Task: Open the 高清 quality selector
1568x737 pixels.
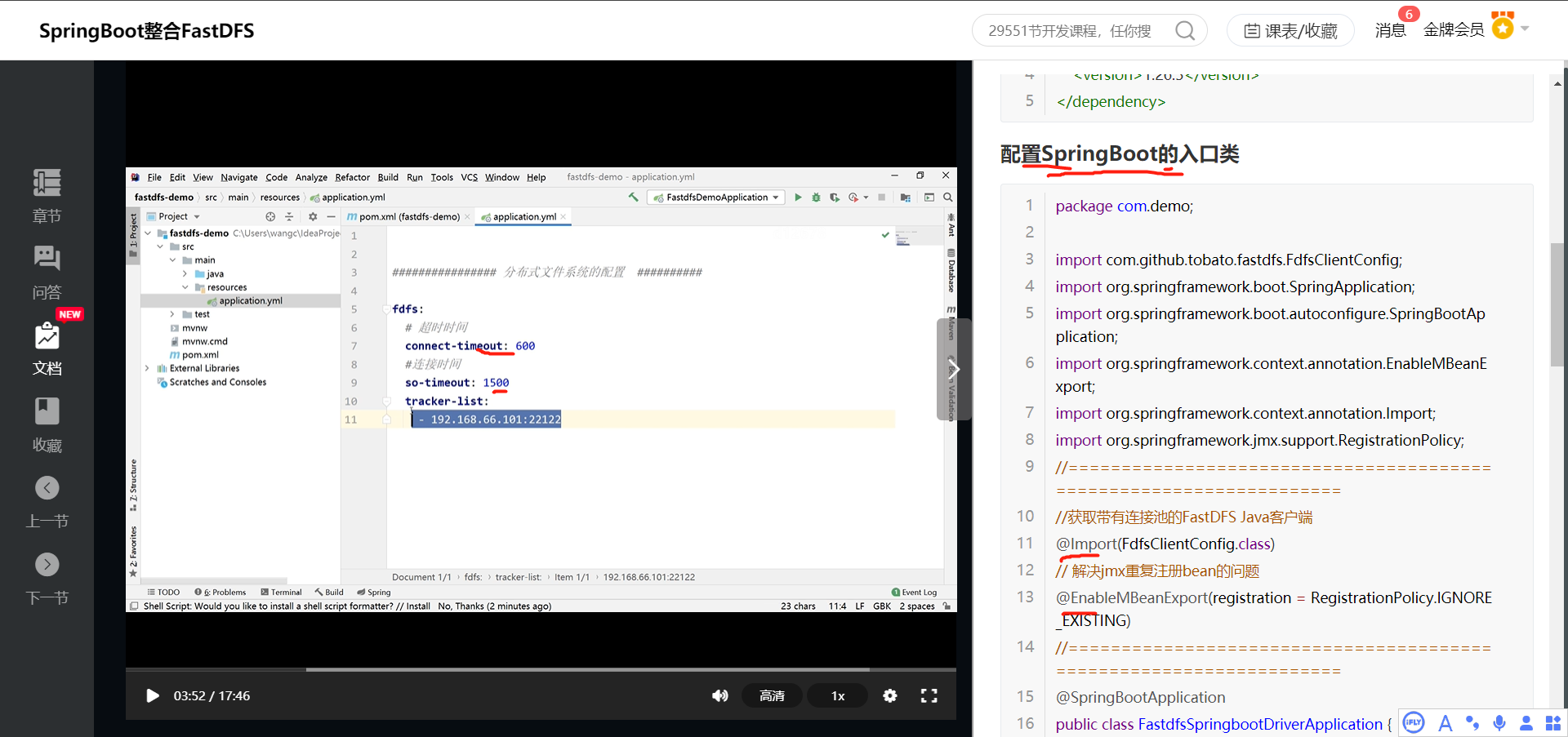Action: tap(772, 695)
